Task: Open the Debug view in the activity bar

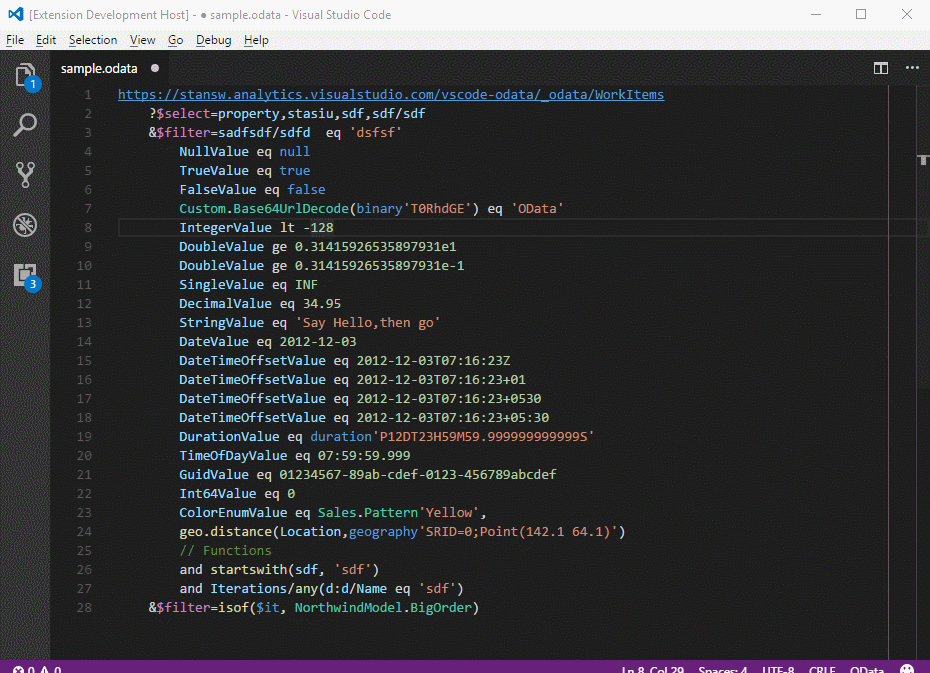Action: [25, 225]
